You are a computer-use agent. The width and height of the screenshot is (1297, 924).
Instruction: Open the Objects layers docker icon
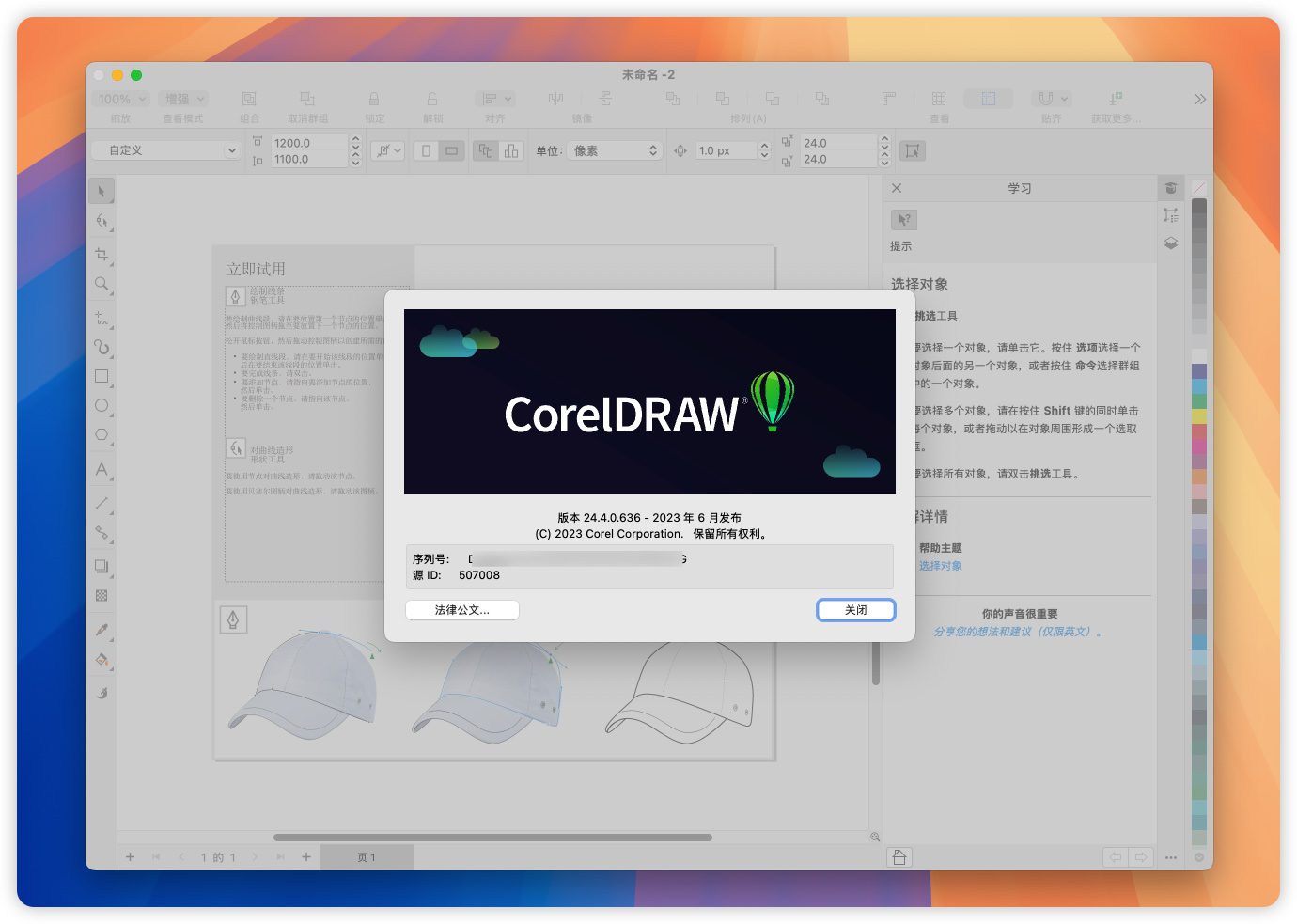point(1170,243)
